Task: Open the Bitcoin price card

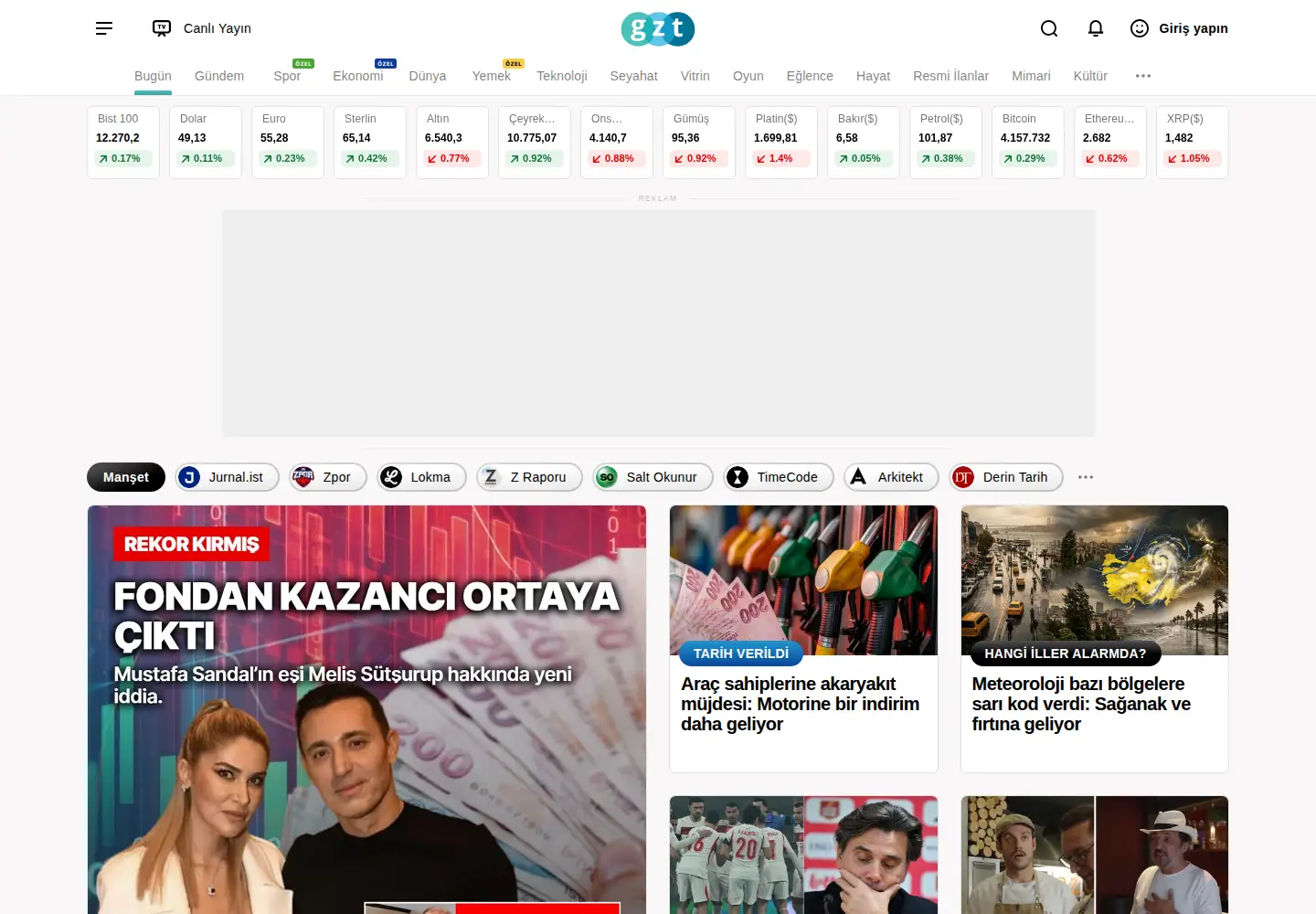Action: (1028, 143)
